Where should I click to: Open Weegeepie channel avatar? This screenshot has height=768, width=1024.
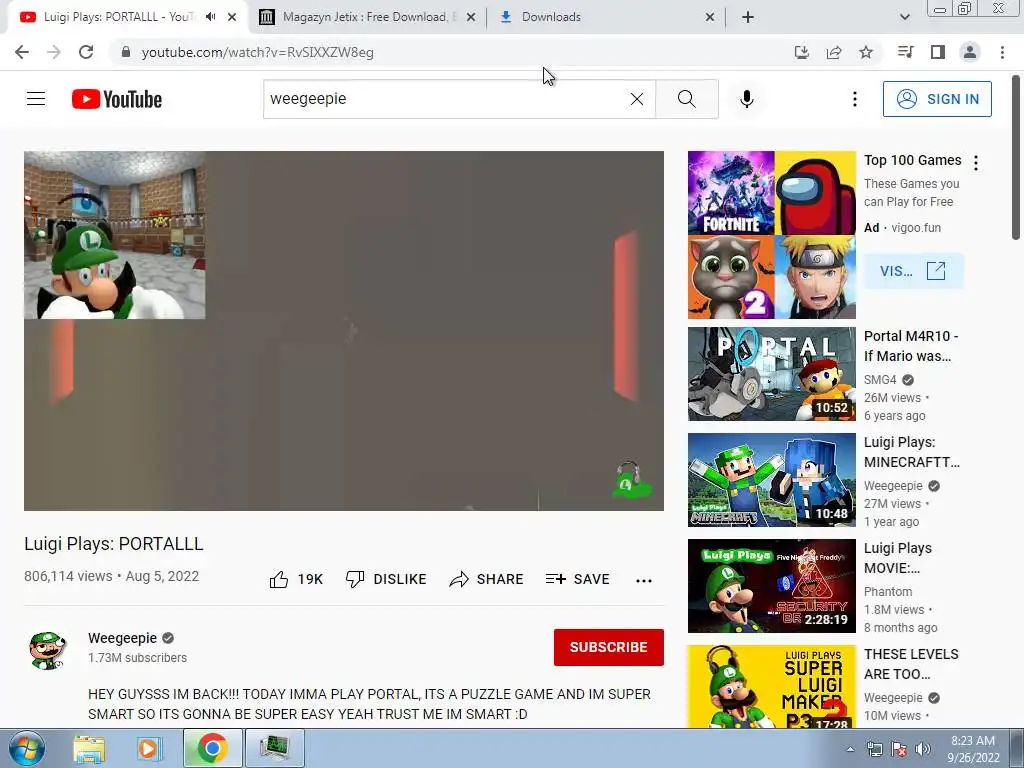47,648
